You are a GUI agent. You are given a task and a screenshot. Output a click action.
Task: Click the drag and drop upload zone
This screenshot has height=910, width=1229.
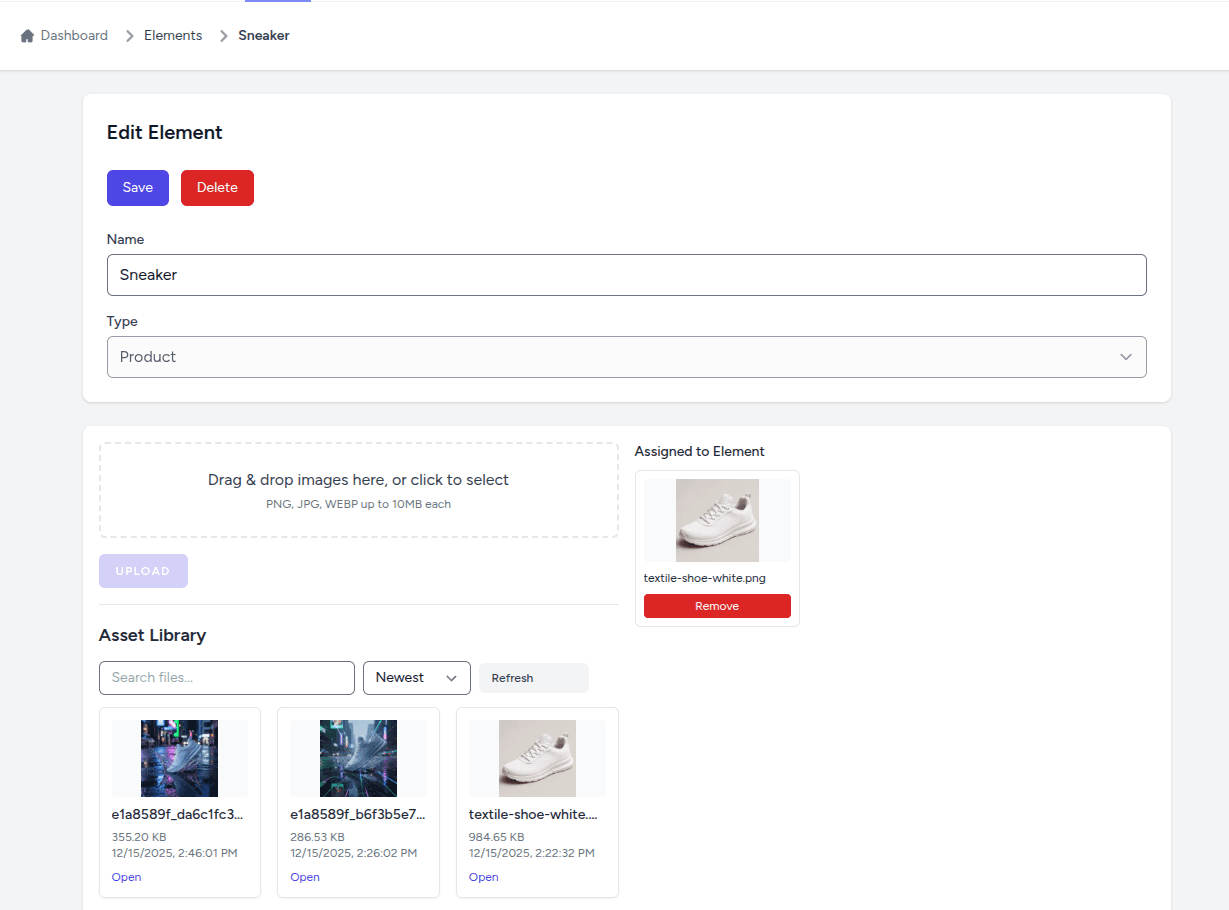[x=358, y=489]
